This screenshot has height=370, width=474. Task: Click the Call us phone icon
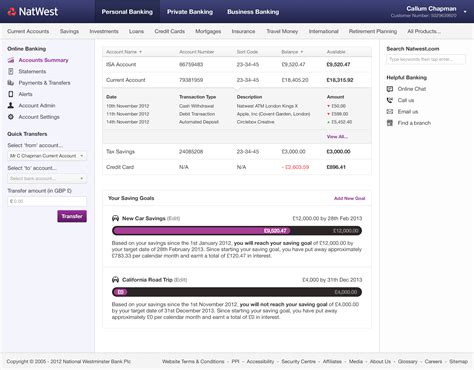(x=390, y=100)
